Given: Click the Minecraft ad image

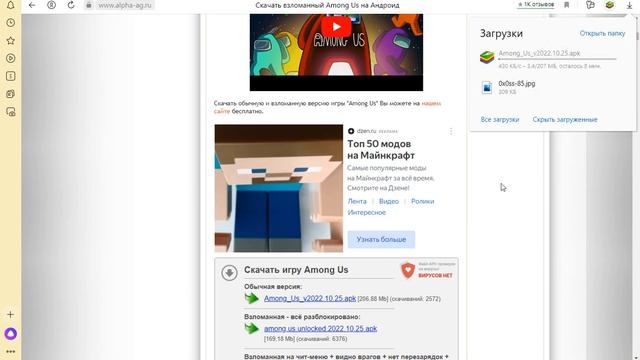Looking at the screenshot, I should tap(279, 188).
